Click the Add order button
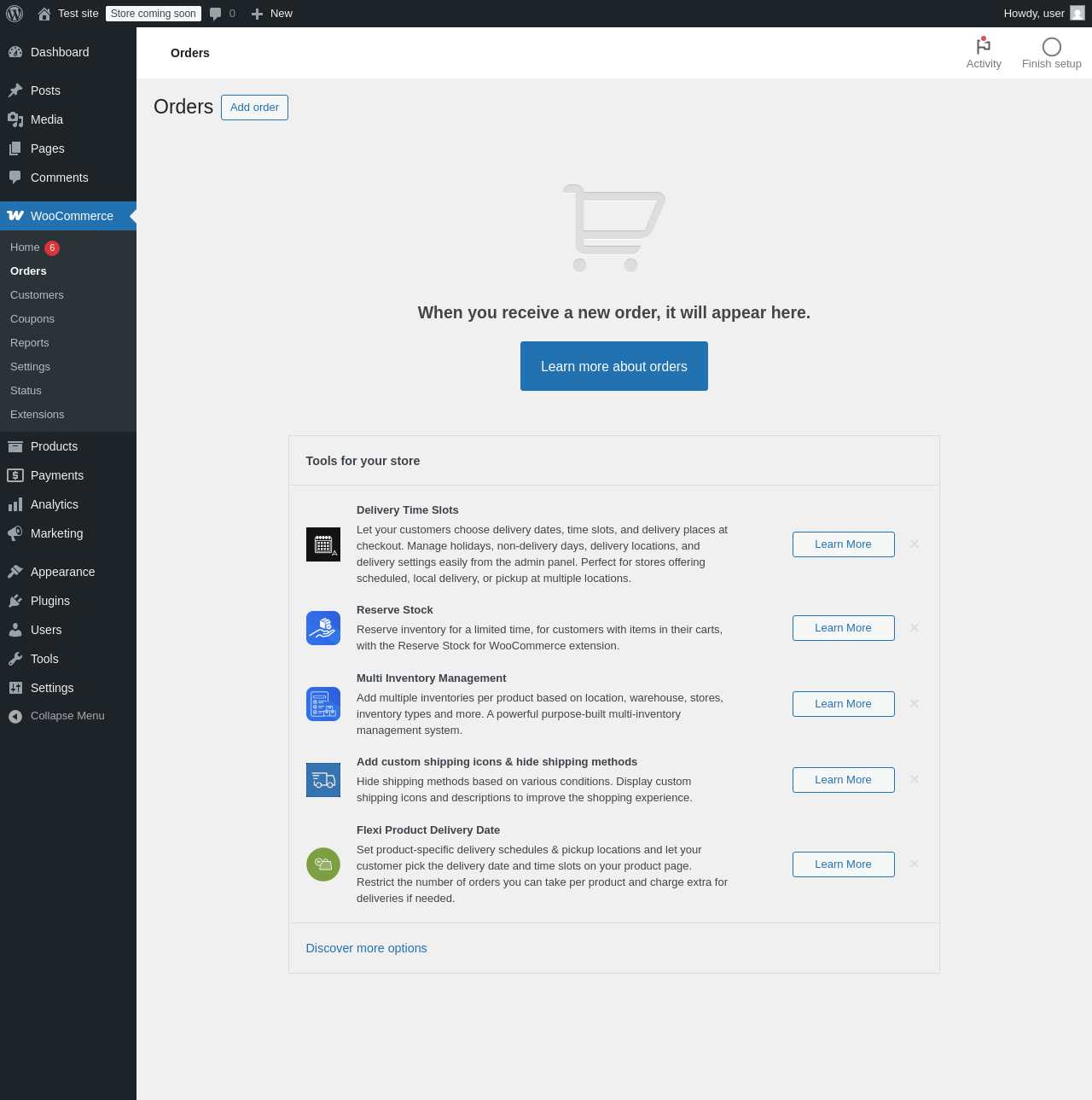1092x1100 pixels. (x=254, y=108)
